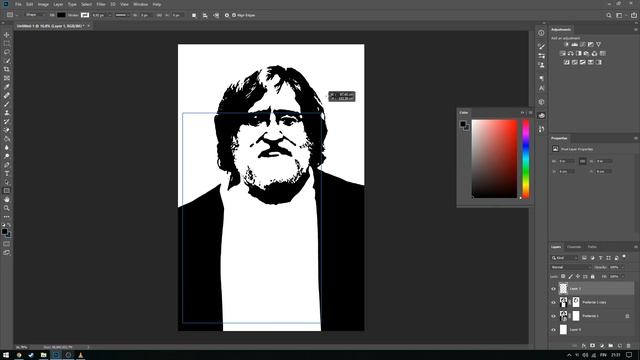
Task: Add a layer mask
Action: pyautogui.click(x=592, y=346)
